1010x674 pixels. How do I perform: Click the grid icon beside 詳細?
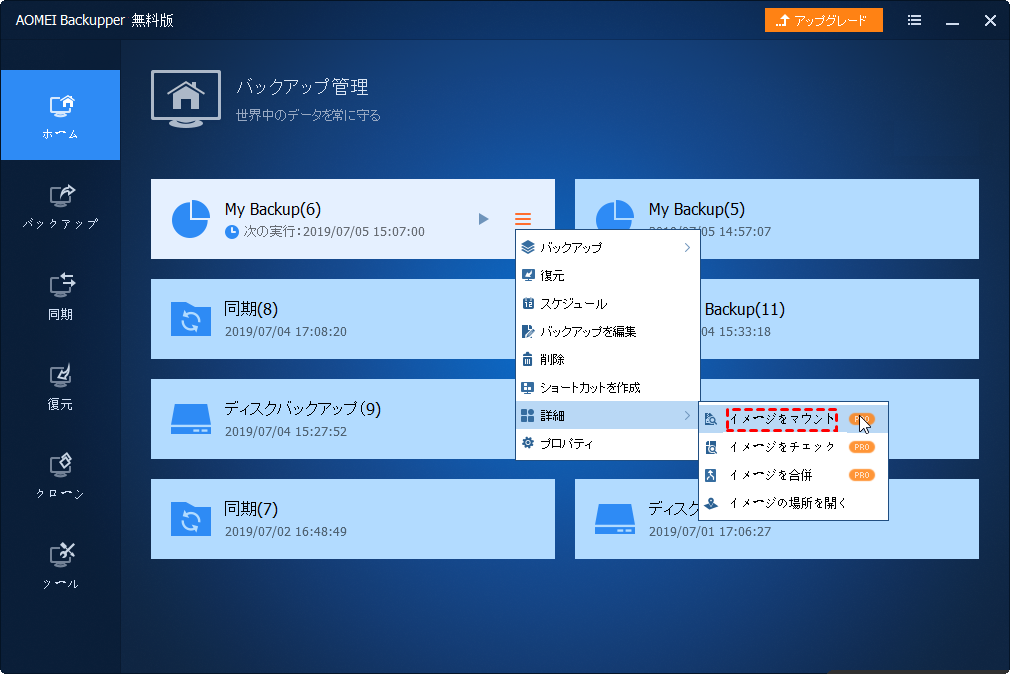coord(528,416)
